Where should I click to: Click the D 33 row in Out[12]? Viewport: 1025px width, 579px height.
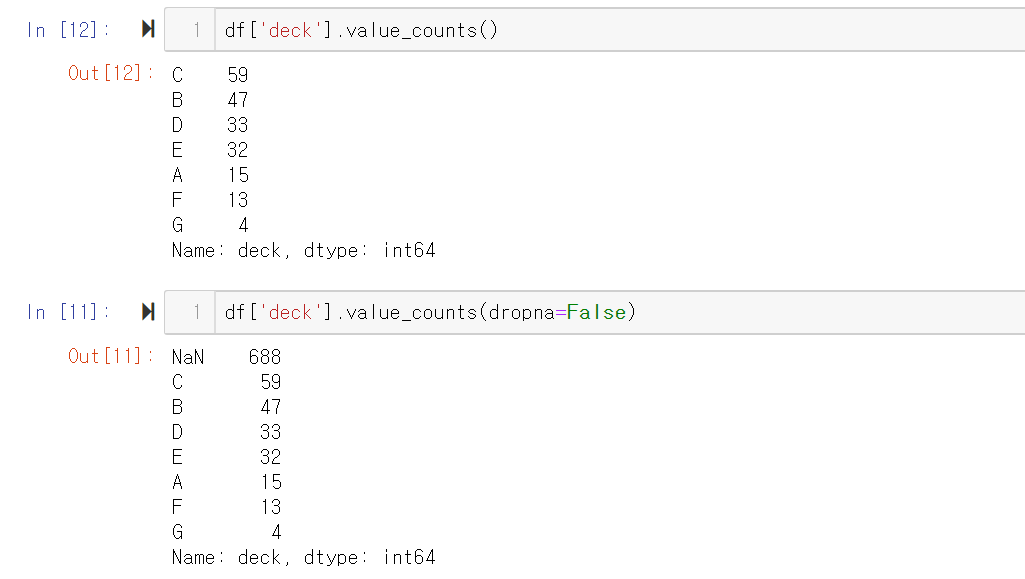point(210,125)
